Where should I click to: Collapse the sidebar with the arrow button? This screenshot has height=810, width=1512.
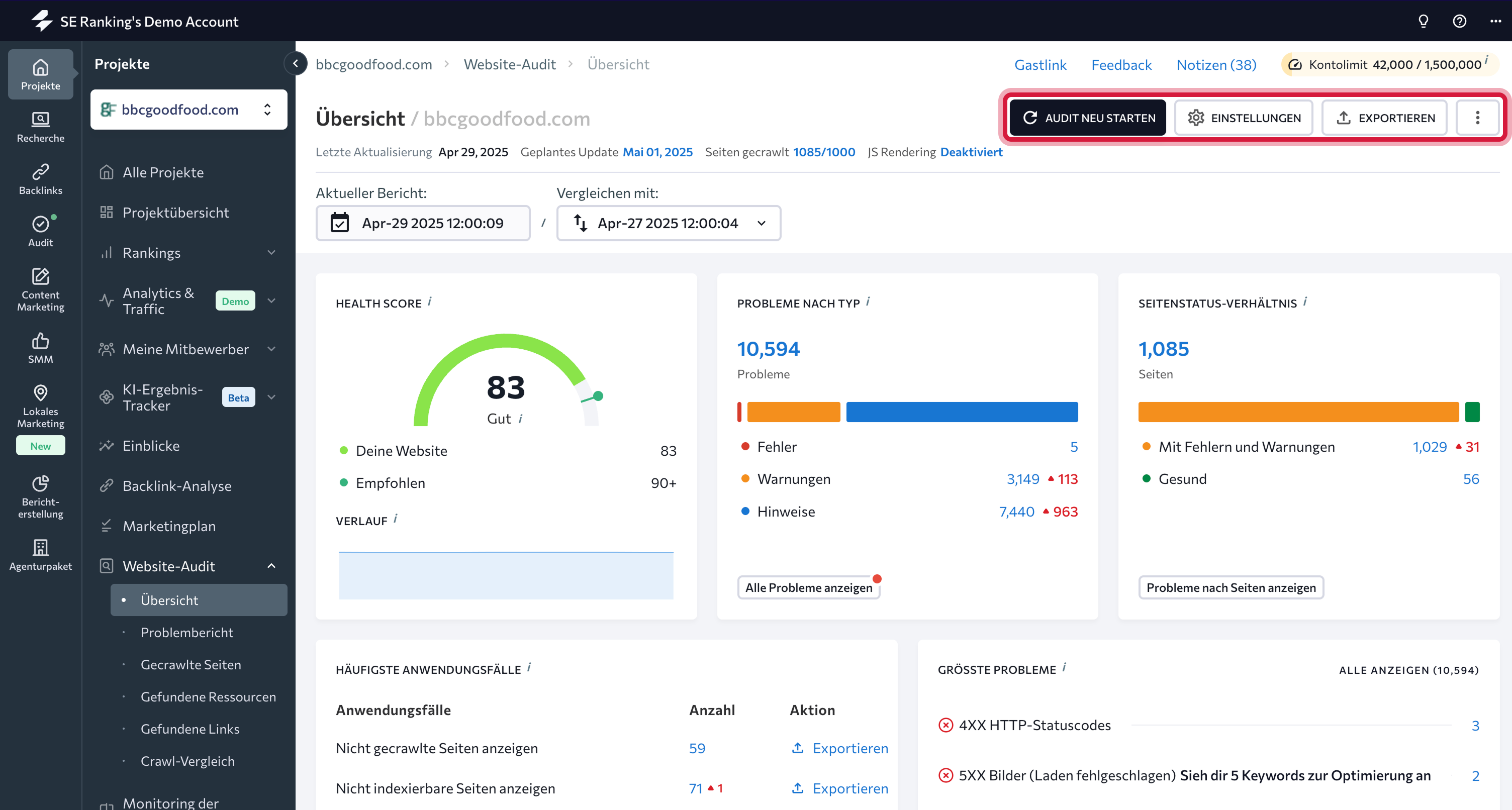point(295,63)
